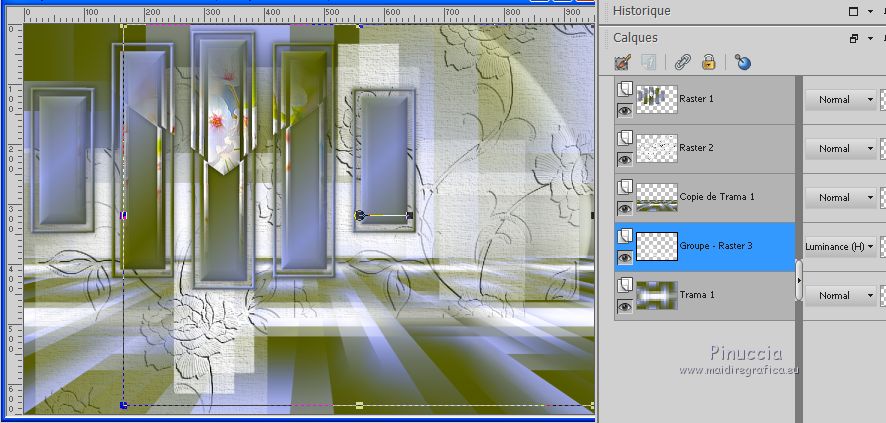Image resolution: width=886 pixels, height=423 pixels.
Task: Open the Luminance (H) blend mode dropdown
Action: pos(840,247)
